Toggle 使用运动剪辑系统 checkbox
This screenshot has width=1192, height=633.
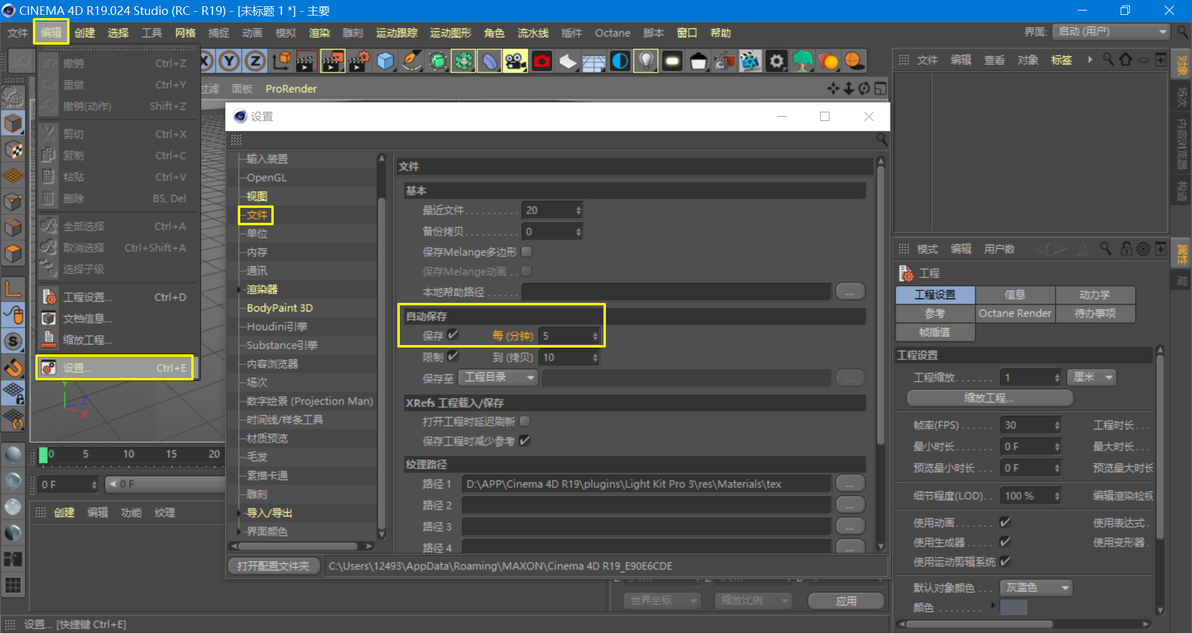click(1005, 562)
